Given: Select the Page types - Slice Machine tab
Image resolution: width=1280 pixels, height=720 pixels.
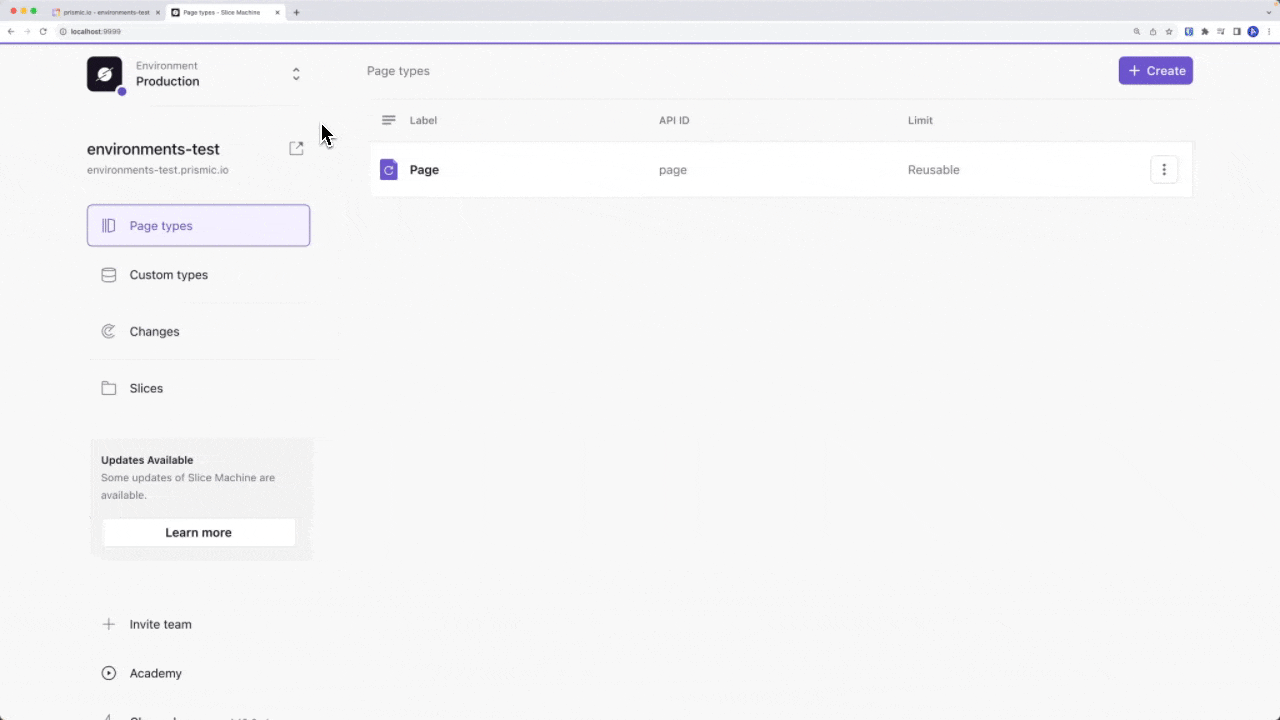Looking at the screenshot, I should [x=226, y=12].
